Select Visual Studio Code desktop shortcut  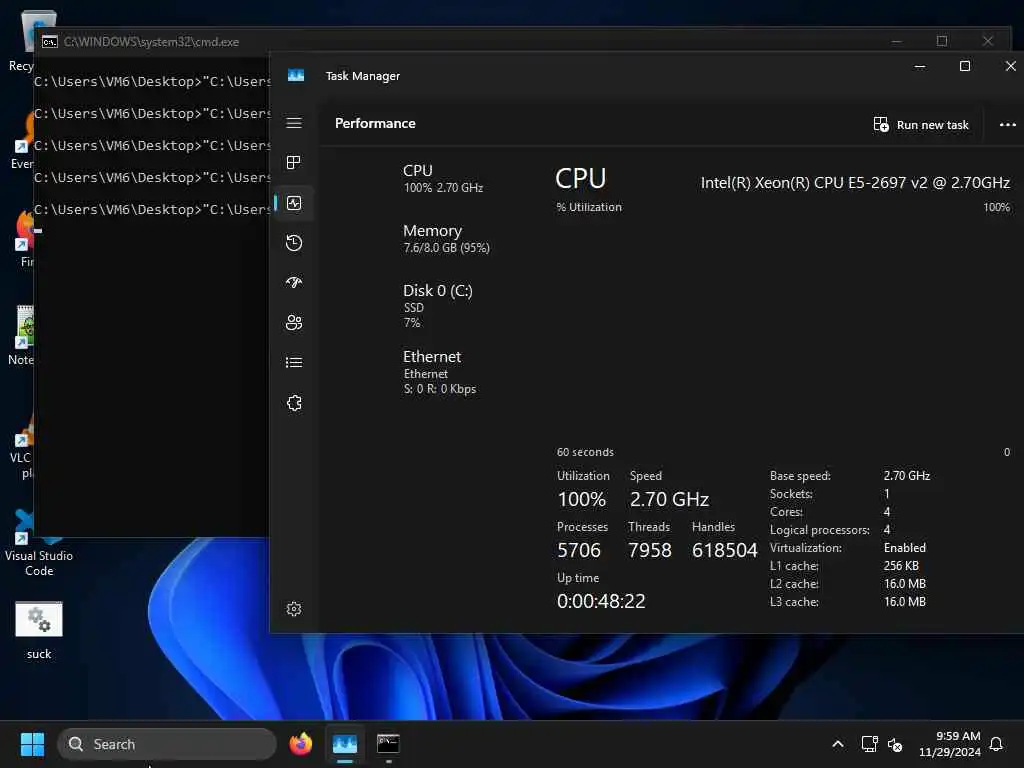[39, 545]
